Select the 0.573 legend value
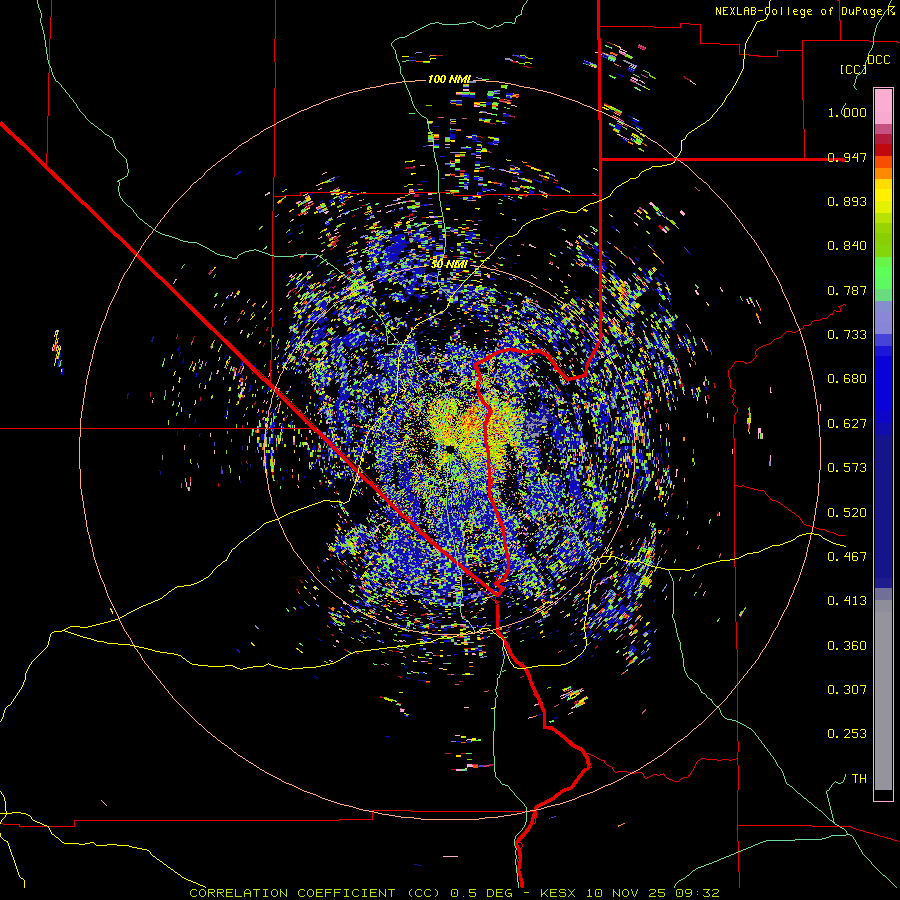This screenshot has height=900, width=900. [847, 468]
